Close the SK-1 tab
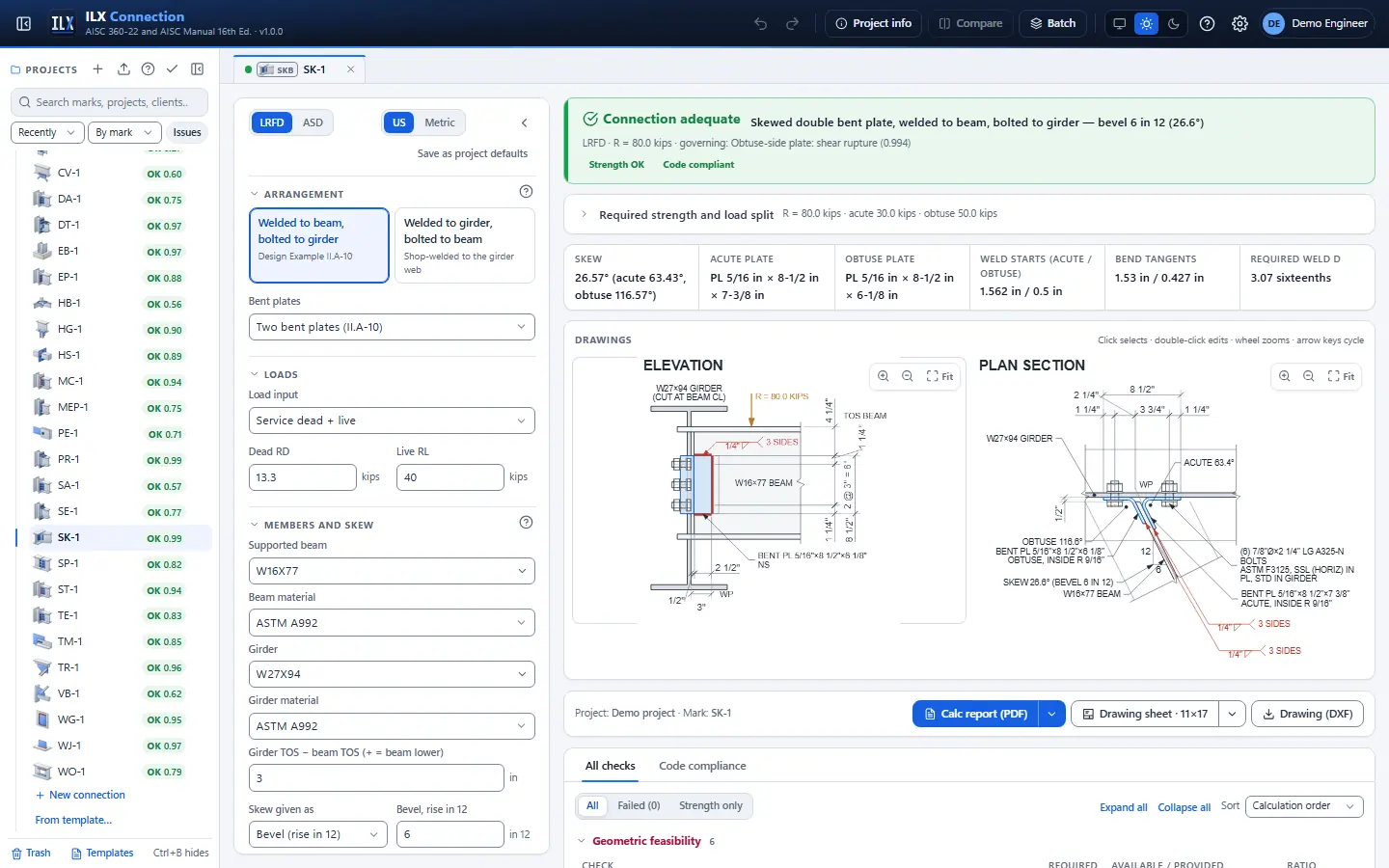Image resolution: width=1389 pixels, height=868 pixels. (351, 69)
